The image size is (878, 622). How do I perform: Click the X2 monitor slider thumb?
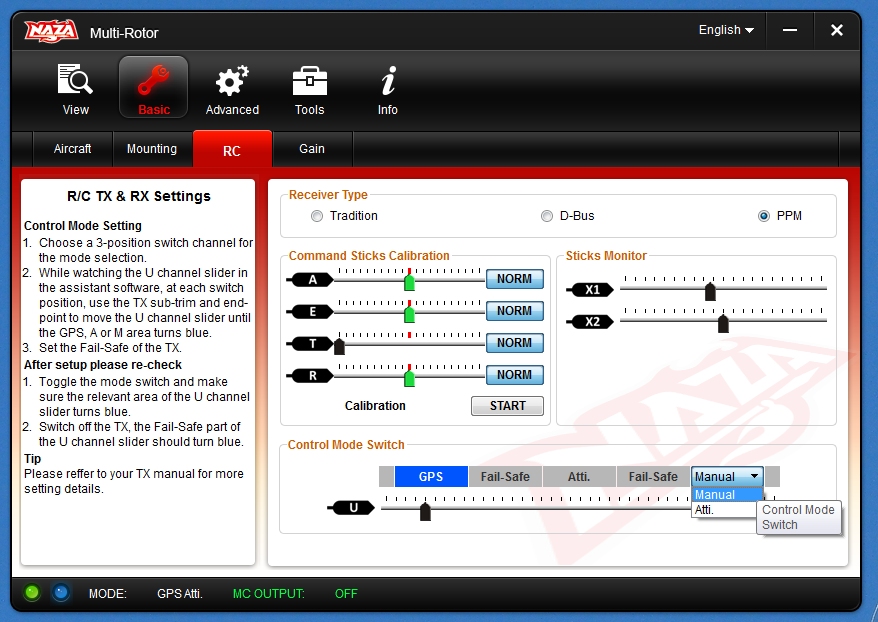[x=723, y=323]
